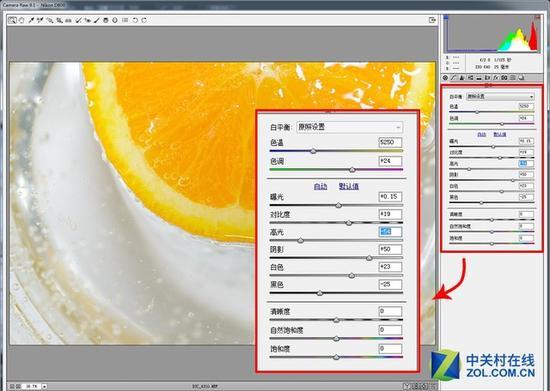This screenshot has width=550, height=391.
Task: Select the Graduated Filter tool
Action: click(x=106, y=20)
